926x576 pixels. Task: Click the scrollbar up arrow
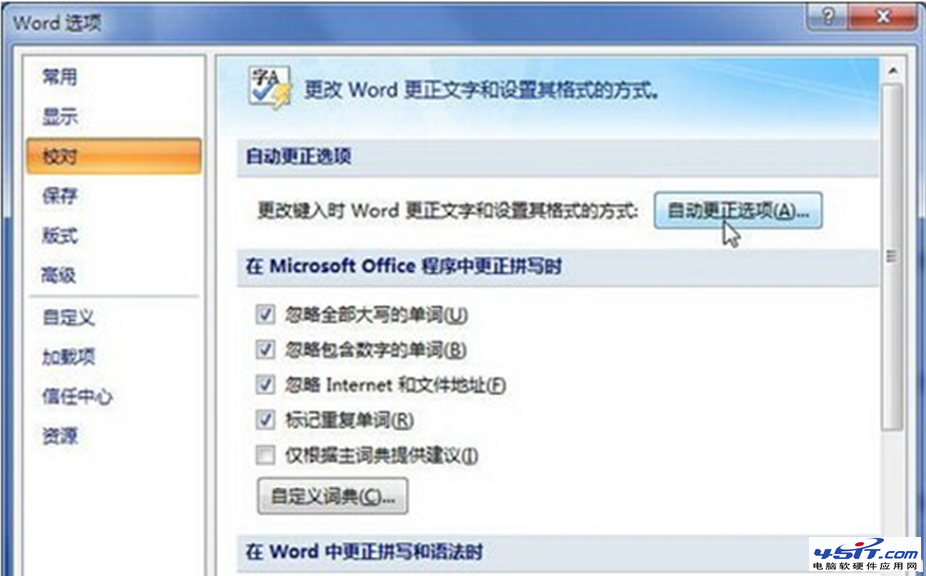tap(893, 71)
